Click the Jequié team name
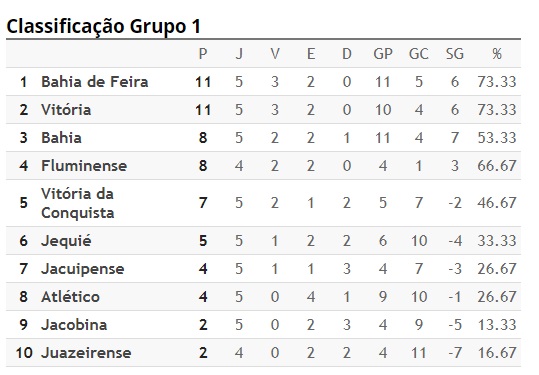 [x=66, y=241]
